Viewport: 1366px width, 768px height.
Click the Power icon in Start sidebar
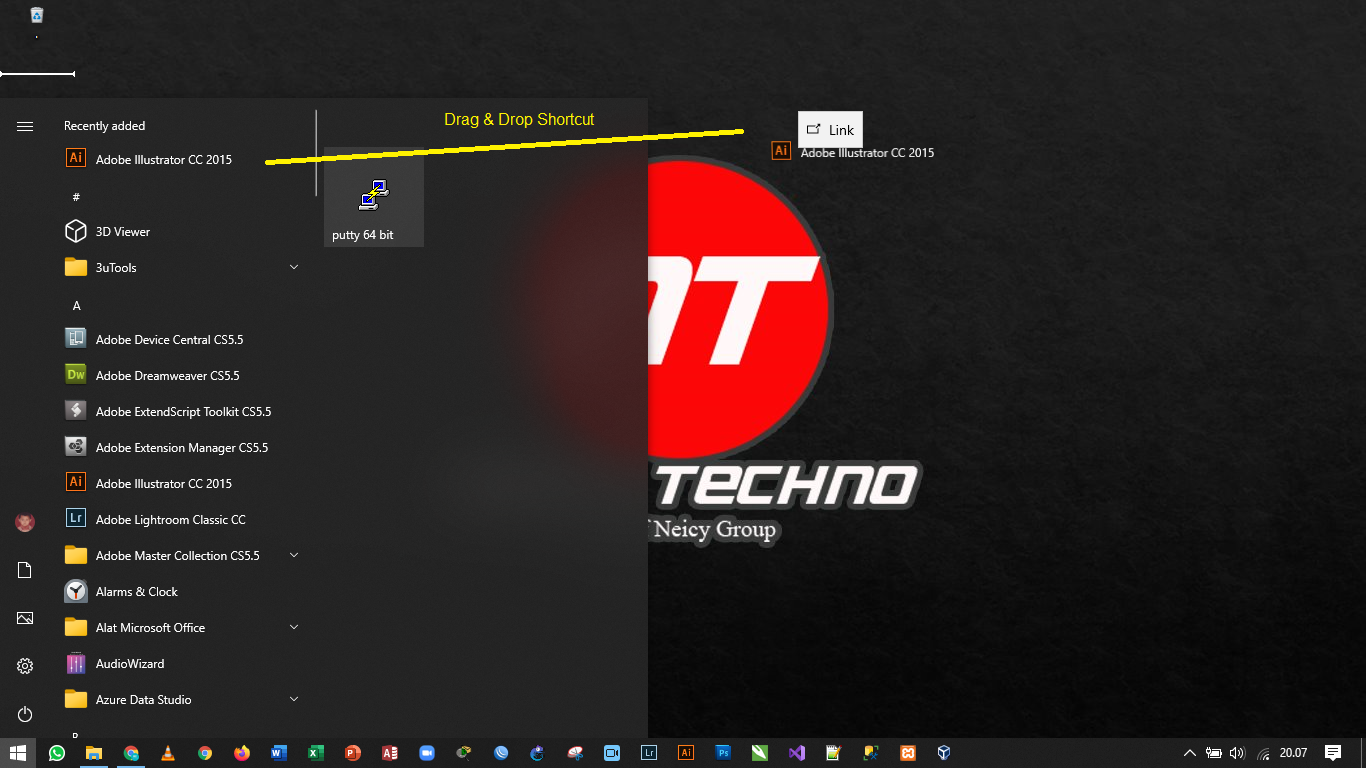tap(25, 714)
